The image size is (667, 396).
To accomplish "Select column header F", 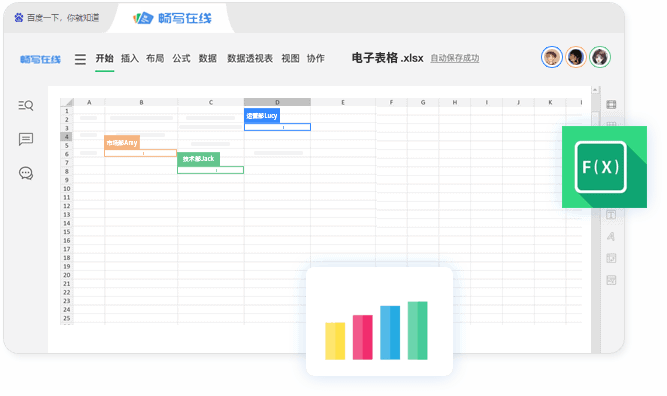I will click(x=391, y=102).
